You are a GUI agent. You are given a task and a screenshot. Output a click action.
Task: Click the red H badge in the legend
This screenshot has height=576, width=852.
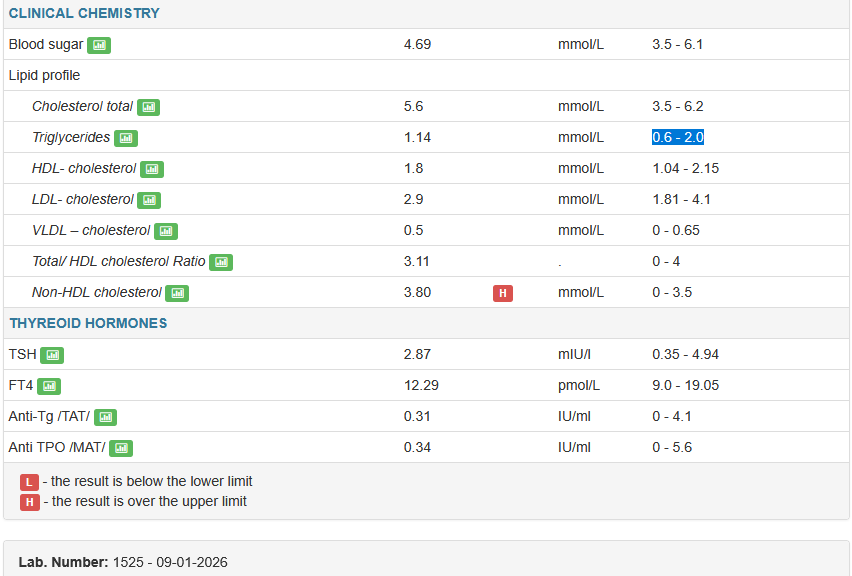30,502
